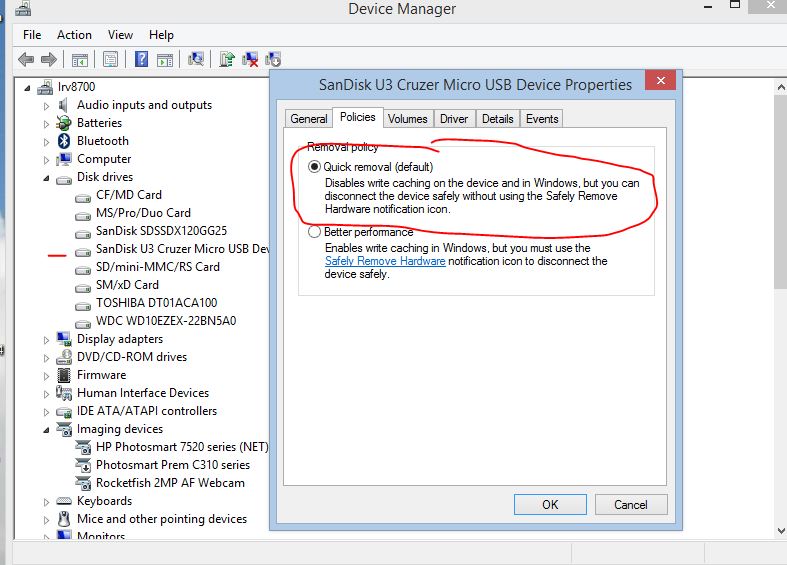The width and height of the screenshot is (787, 565).
Task: Collapse the Disk drives node
Action: [x=46, y=178]
